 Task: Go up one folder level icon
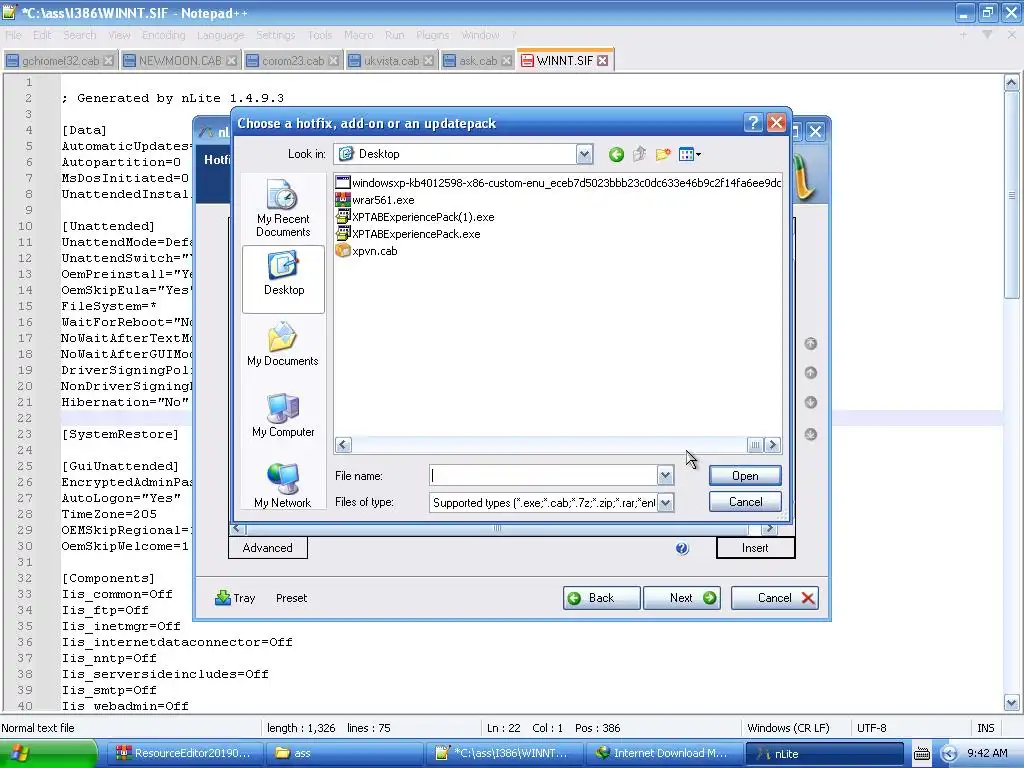pyautogui.click(x=639, y=155)
